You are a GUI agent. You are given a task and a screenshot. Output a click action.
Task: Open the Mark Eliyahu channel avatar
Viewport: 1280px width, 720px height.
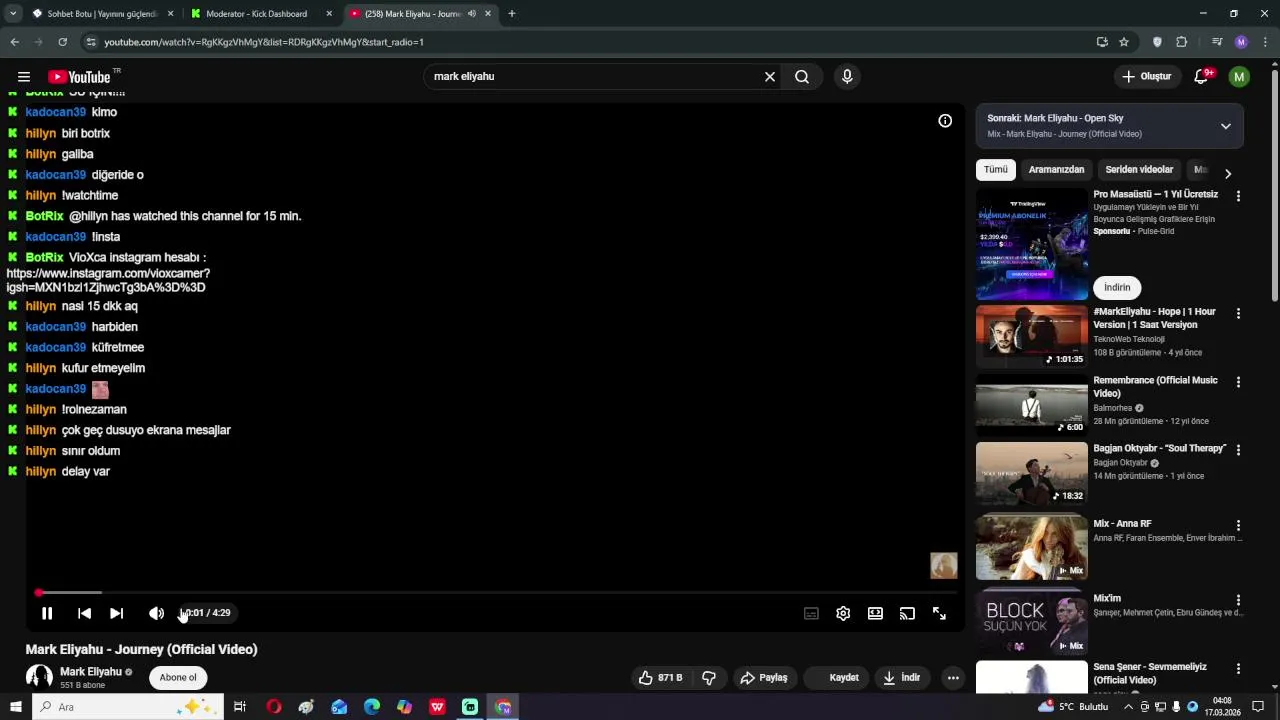click(x=39, y=677)
